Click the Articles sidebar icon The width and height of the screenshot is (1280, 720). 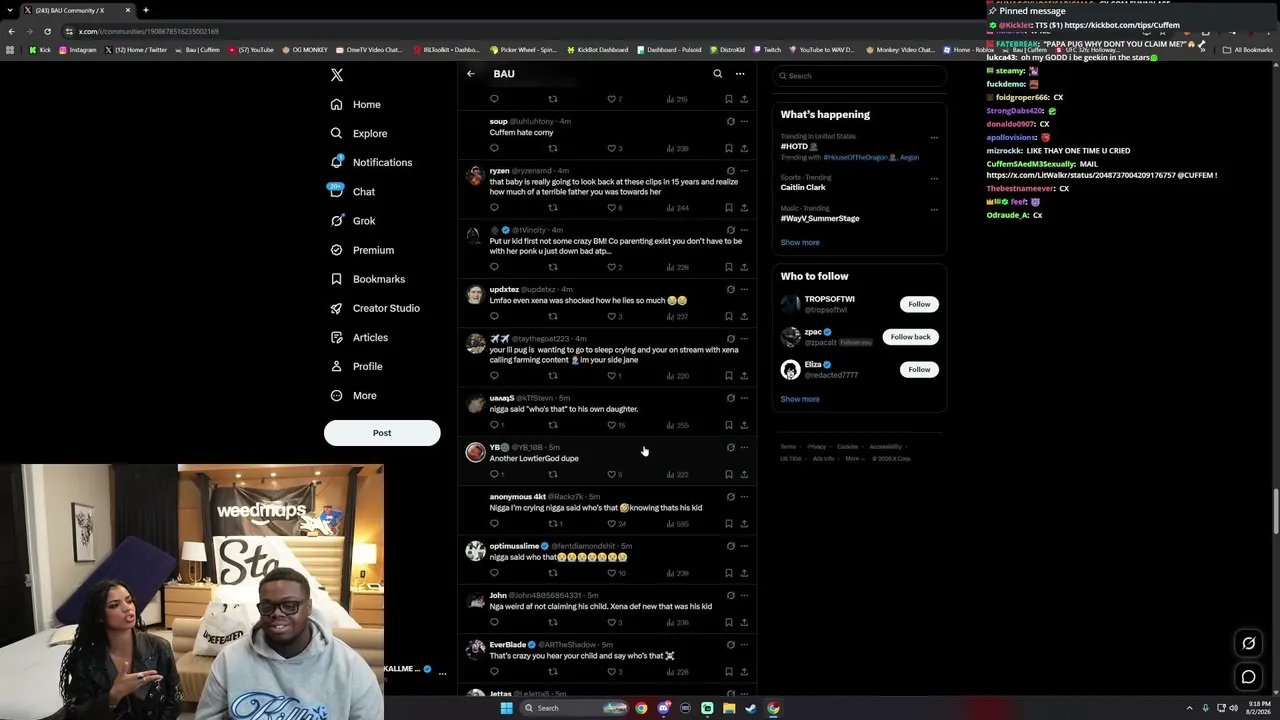tap(337, 337)
